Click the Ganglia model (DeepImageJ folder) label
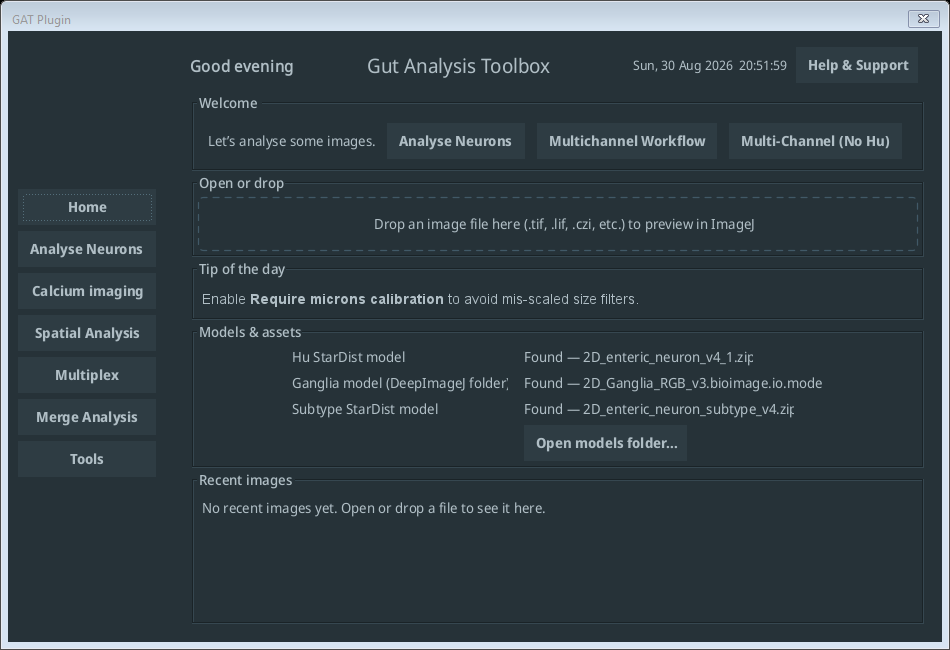950x650 pixels. [400, 383]
